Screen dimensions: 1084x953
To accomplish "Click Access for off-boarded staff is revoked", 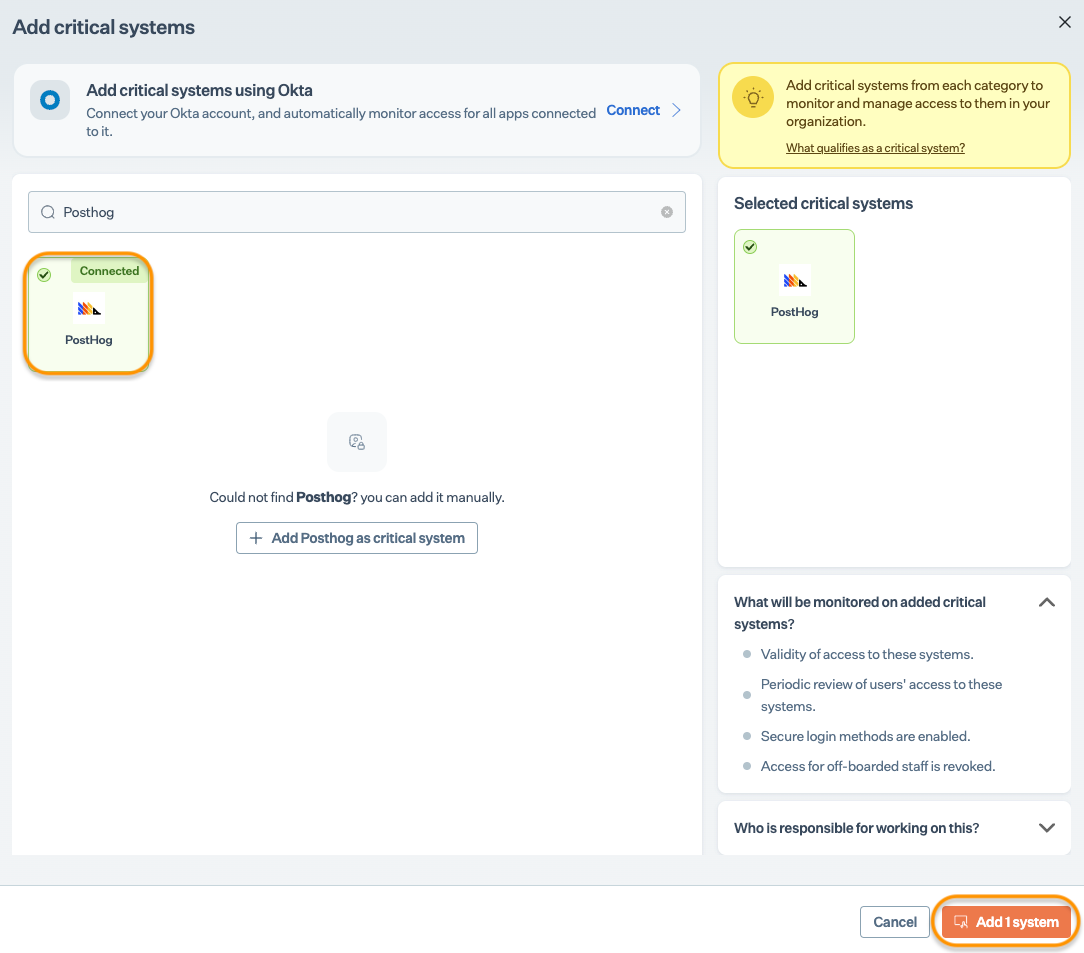I will tap(878, 766).
